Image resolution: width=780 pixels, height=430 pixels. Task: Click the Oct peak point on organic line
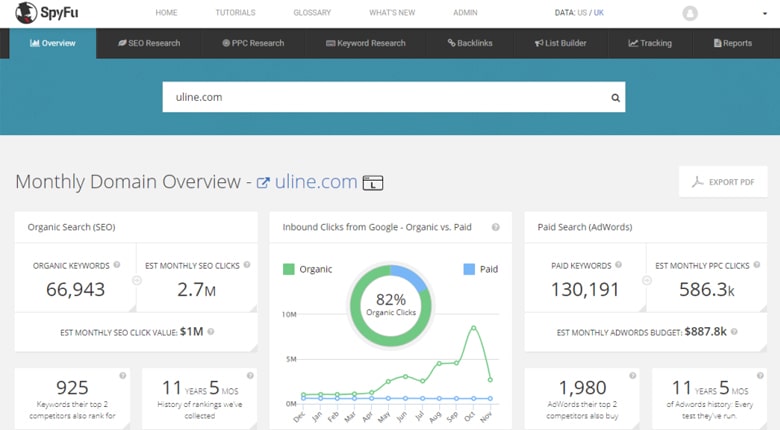coord(474,328)
